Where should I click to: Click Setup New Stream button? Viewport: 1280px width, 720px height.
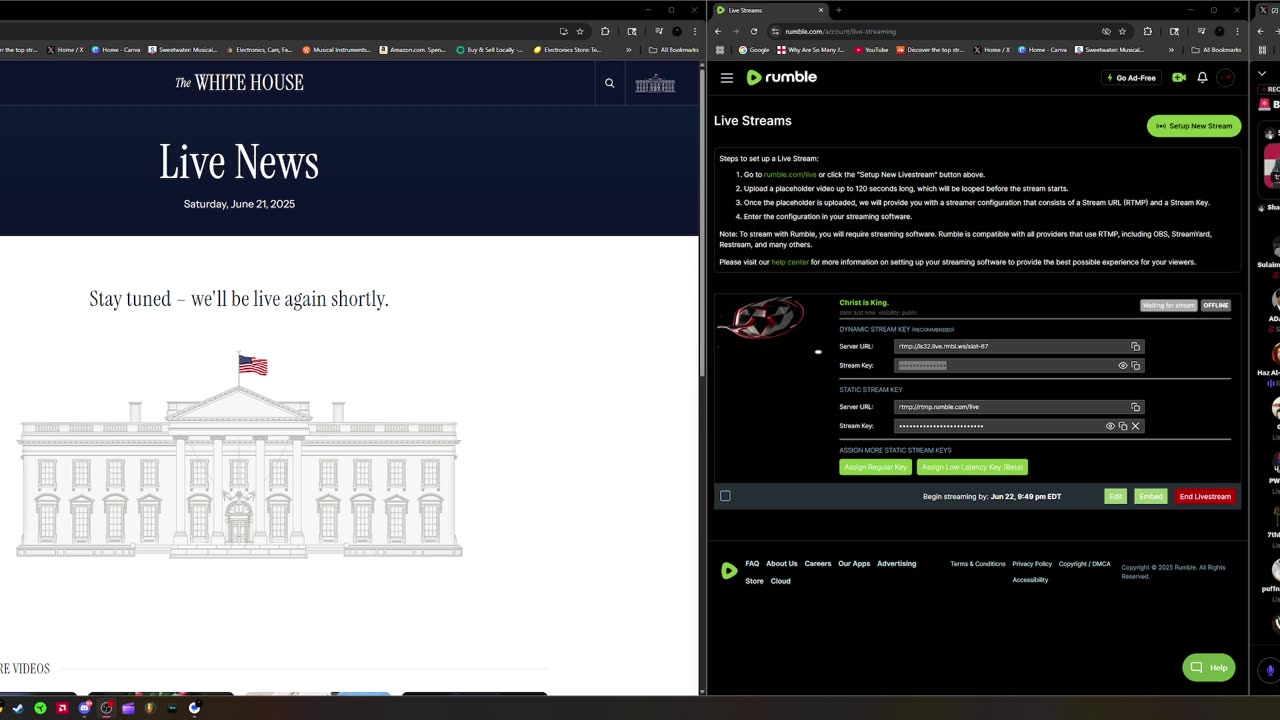click(1194, 126)
